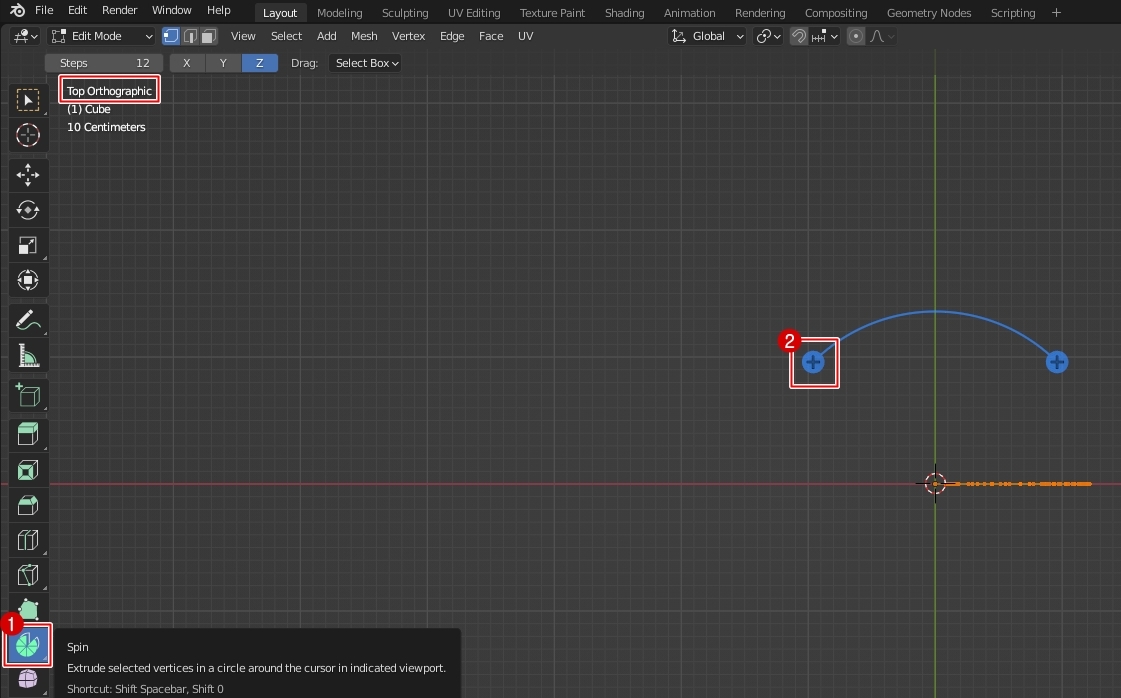This screenshot has width=1121, height=698.
Task: Switch to the Sculpting workspace tab
Action: 405,13
